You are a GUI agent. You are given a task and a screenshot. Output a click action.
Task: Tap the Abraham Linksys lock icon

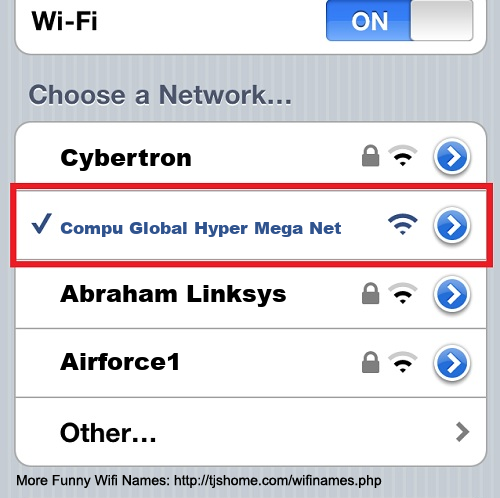coord(371,293)
